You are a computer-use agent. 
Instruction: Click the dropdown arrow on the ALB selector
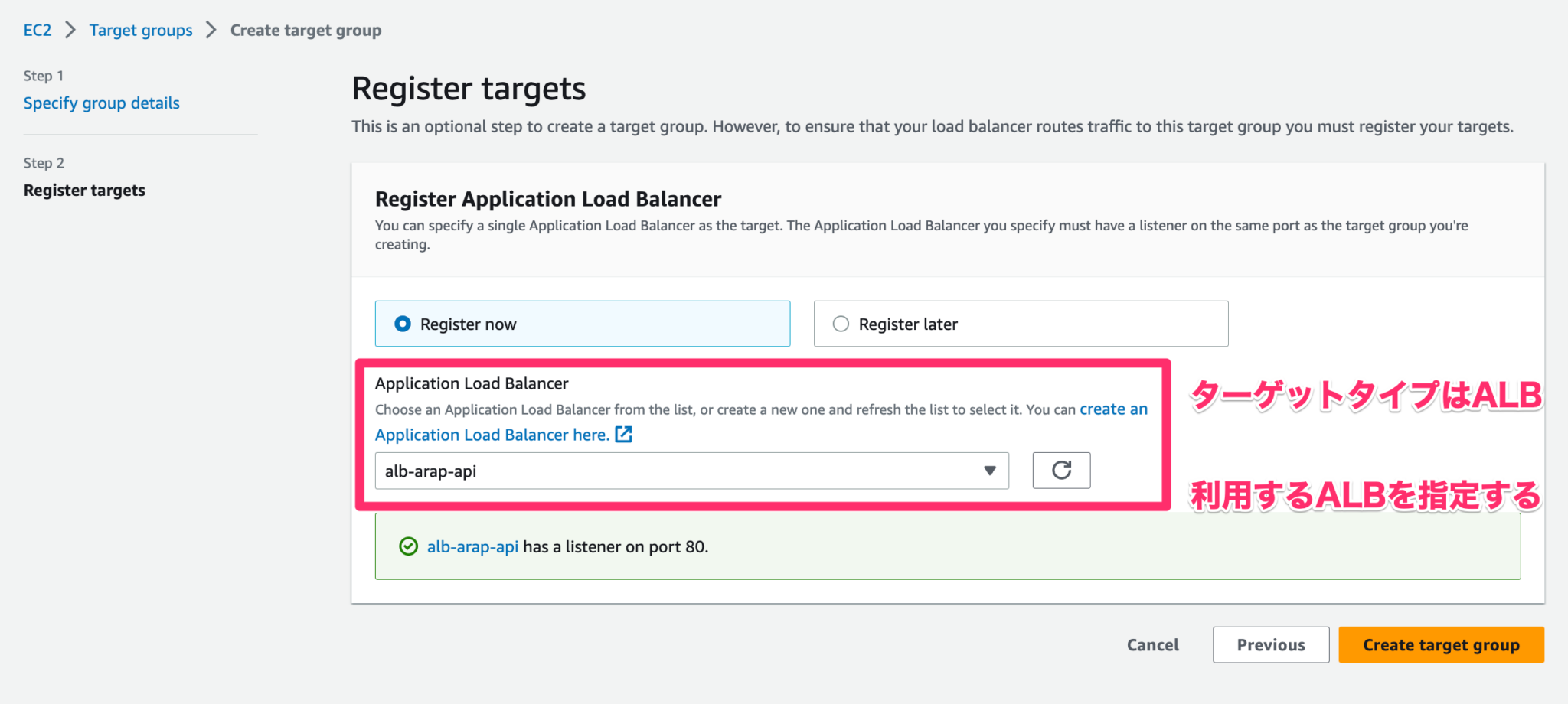(x=990, y=471)
